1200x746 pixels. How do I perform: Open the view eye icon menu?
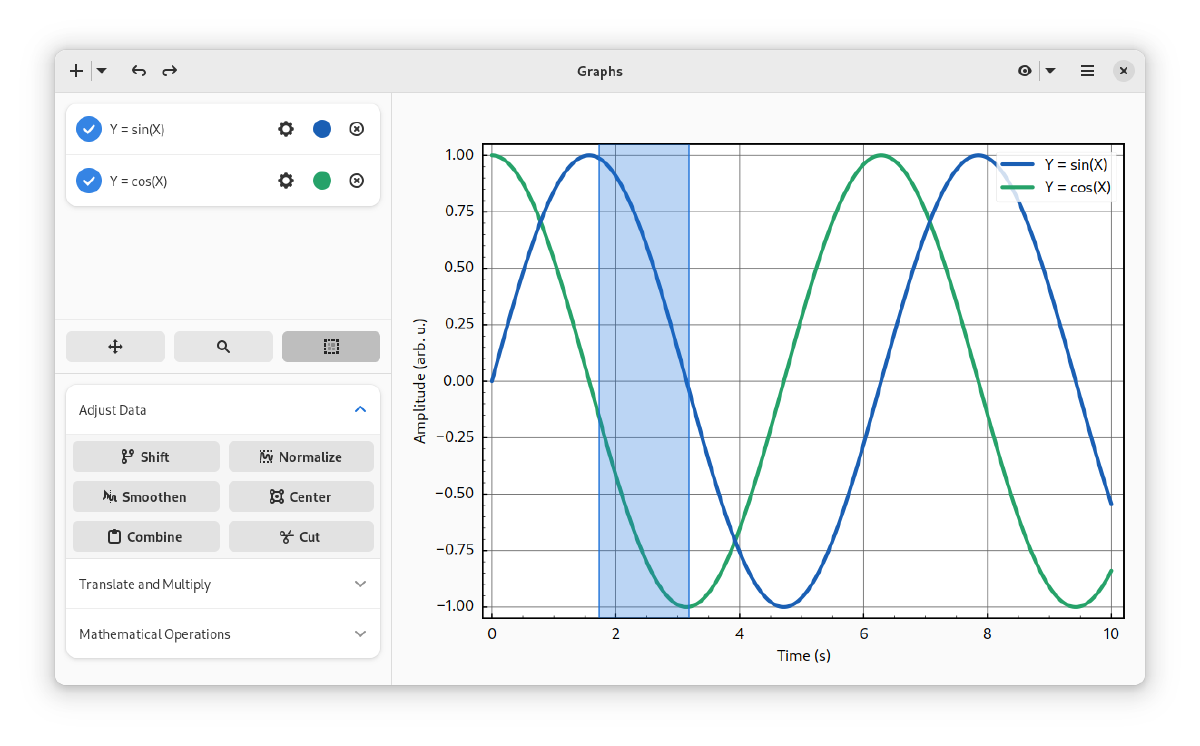click(1024, 71)
